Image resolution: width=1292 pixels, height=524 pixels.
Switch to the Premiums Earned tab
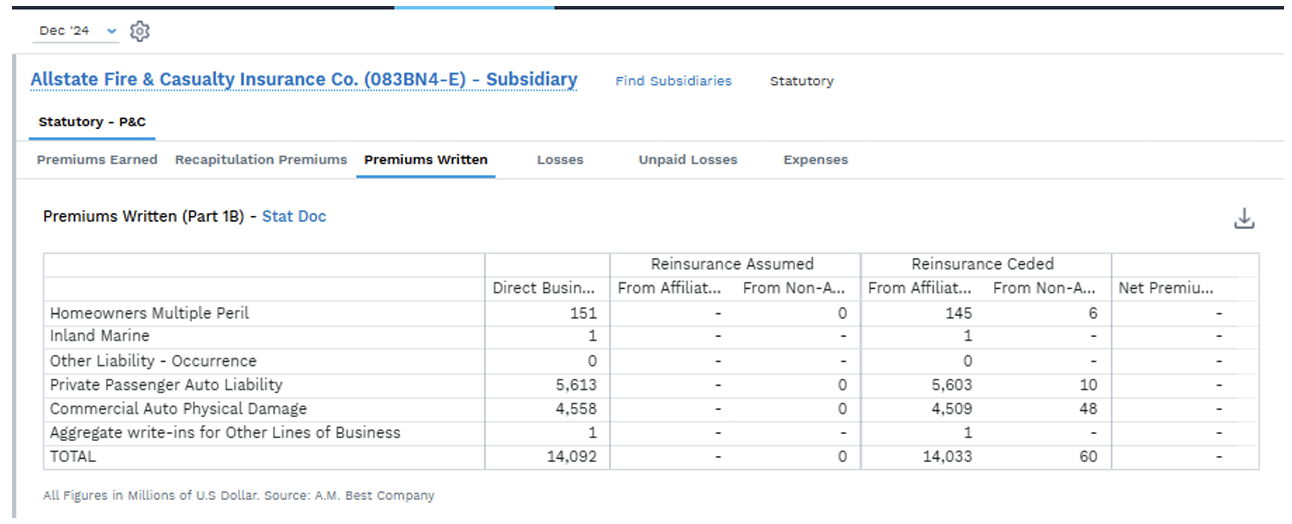pyautogui.click(x=97, y=160)
